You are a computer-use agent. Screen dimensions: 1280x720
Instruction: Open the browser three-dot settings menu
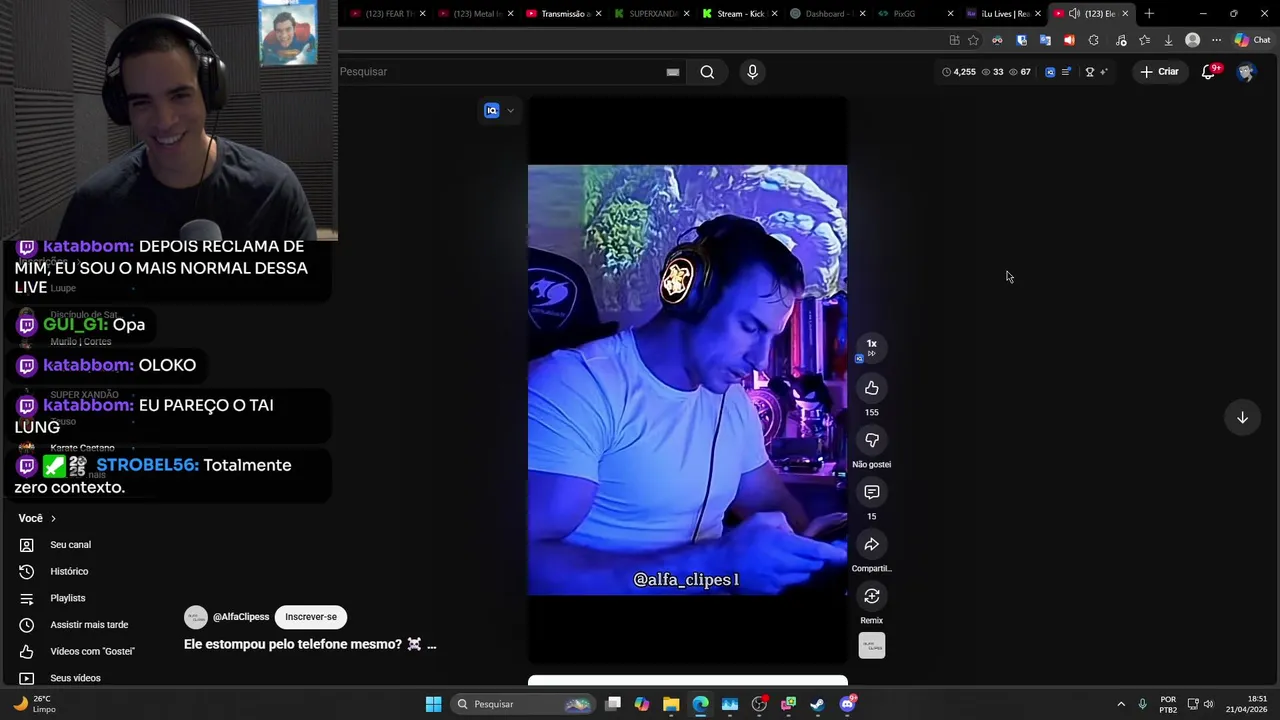[x=1216, y=40]
